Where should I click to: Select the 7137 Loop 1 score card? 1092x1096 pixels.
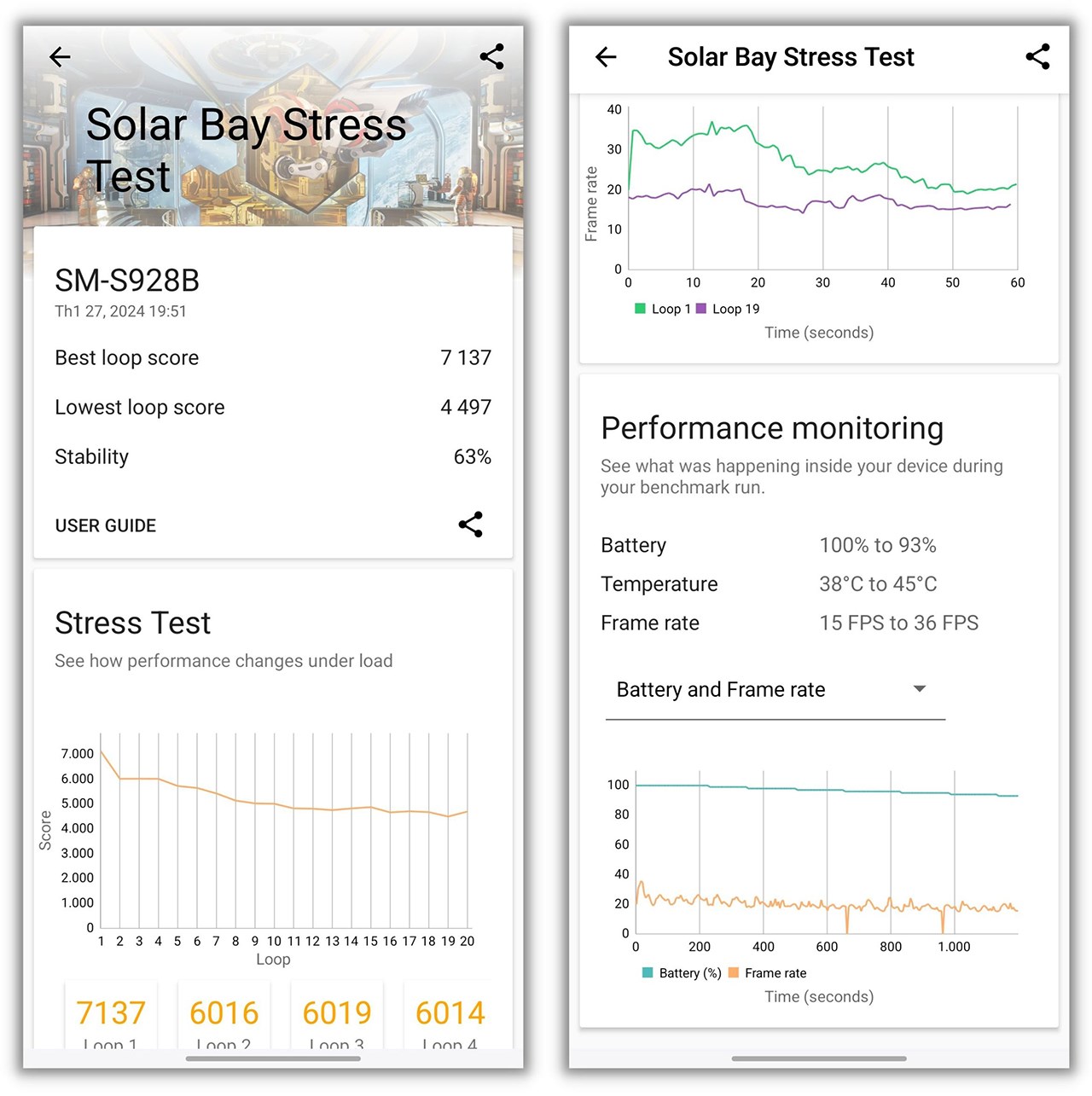[111, 1017]
